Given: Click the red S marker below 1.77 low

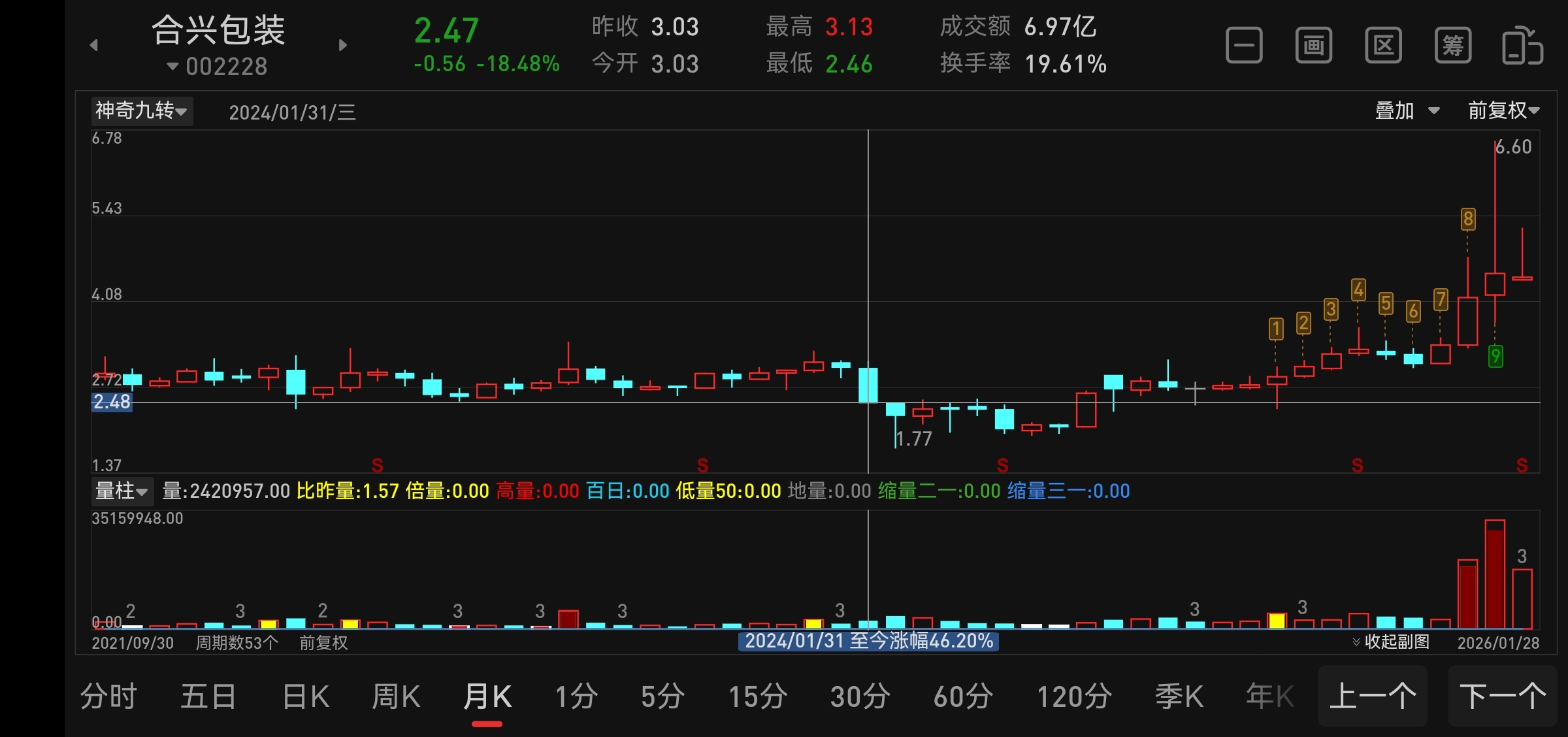Looking at the screenshot, I should (1003, 465).
